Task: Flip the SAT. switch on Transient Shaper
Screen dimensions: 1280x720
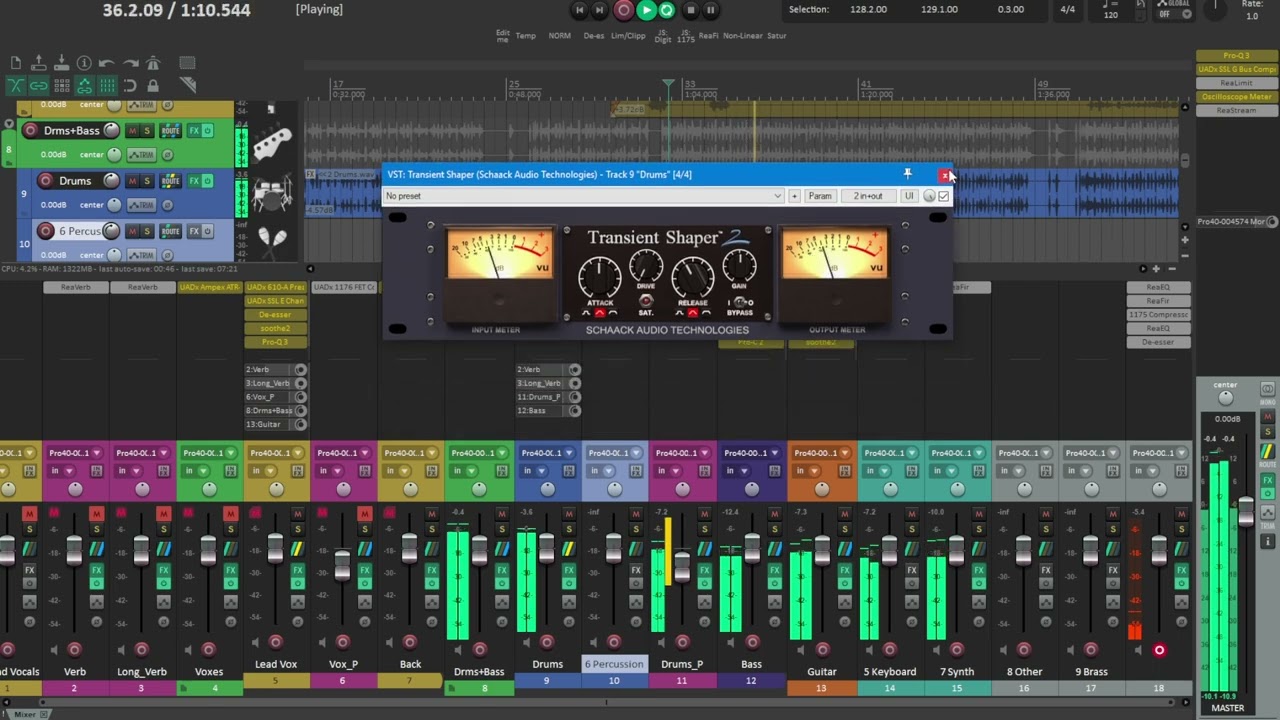Action: coord(646,300)
